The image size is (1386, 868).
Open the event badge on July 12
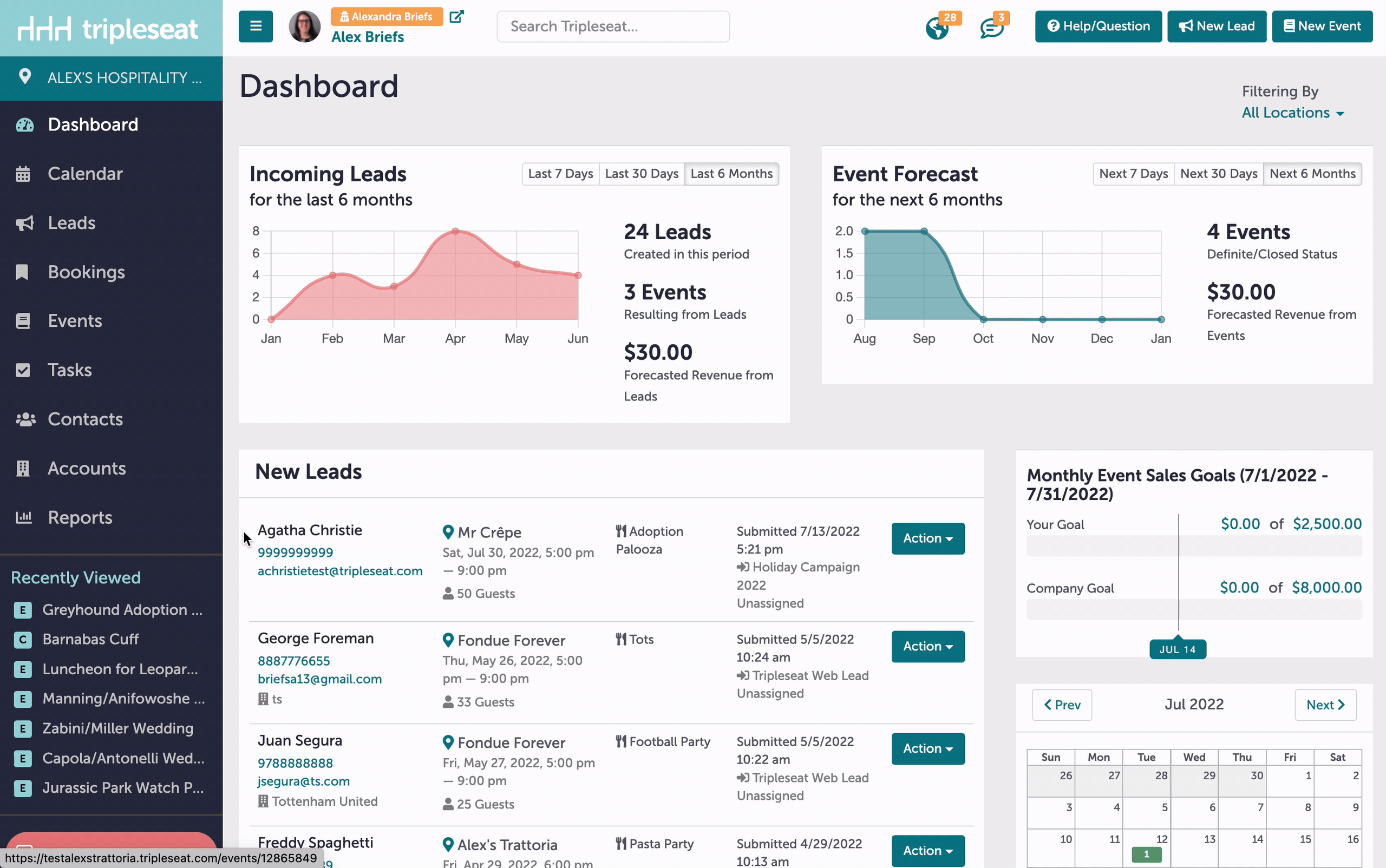[1147, 854]
